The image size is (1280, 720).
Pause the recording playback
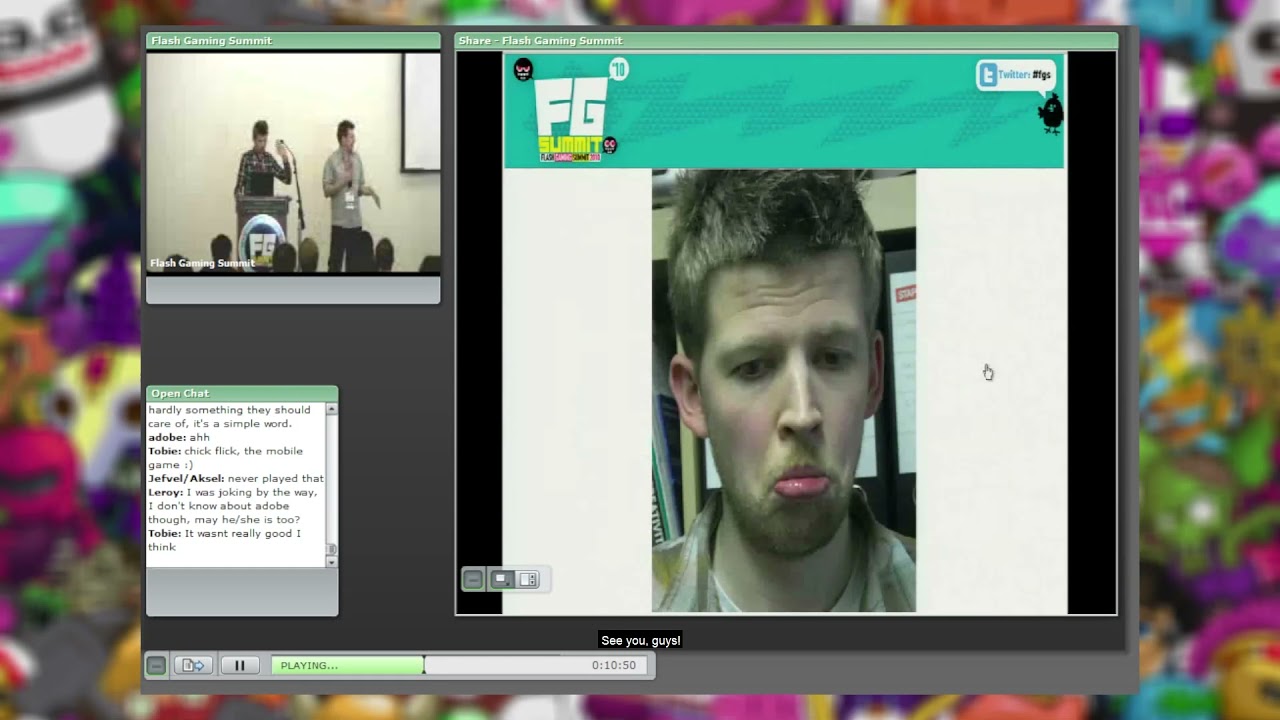tap(240, 665)
